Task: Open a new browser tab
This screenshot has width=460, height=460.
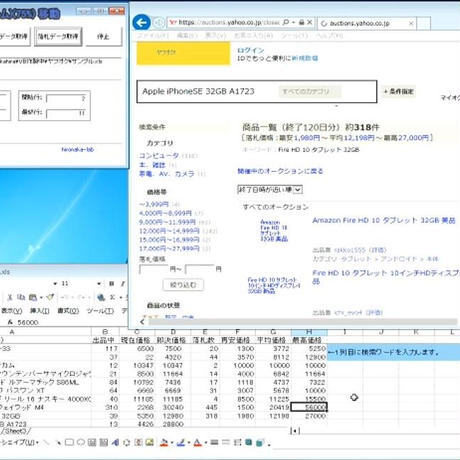Action: pos(424,23)
